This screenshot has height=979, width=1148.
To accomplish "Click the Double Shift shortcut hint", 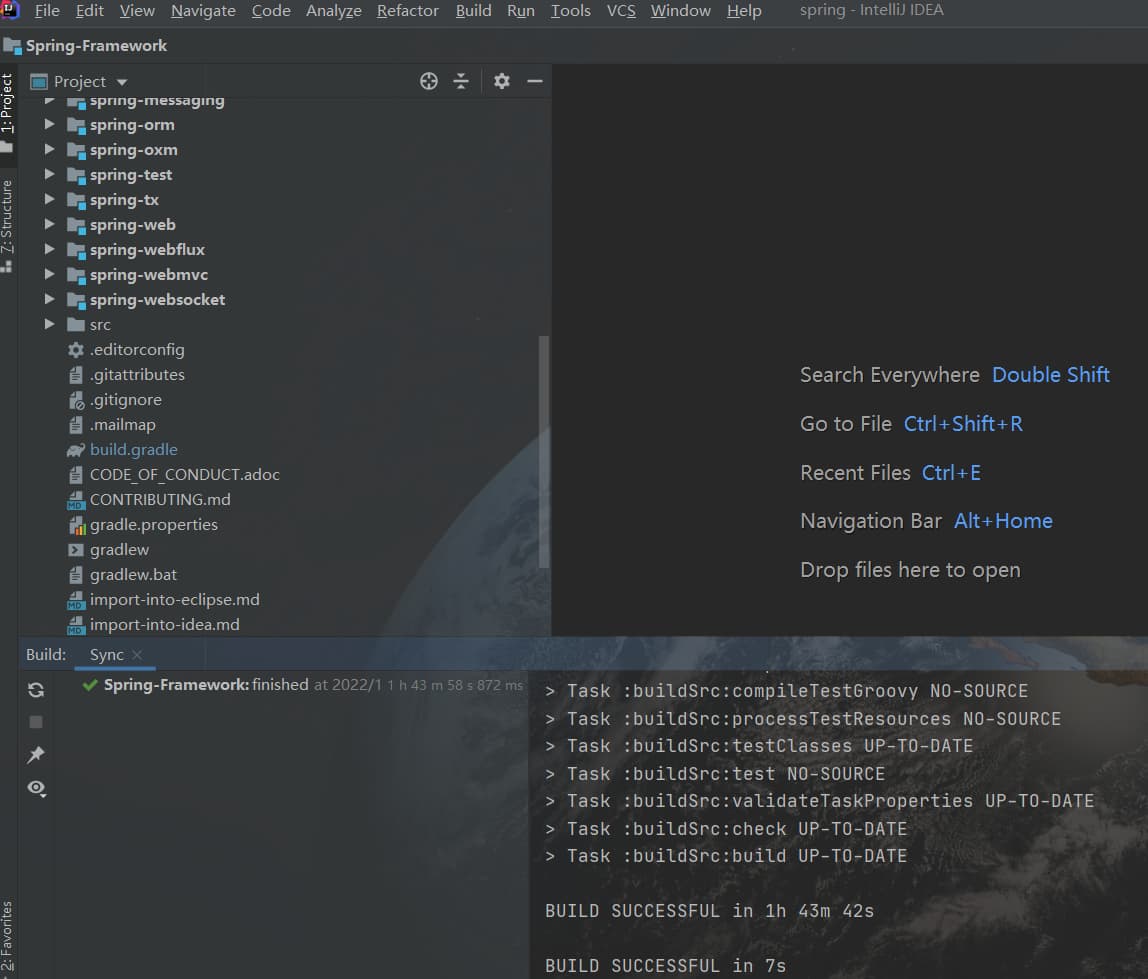I will click(1051, 375).
